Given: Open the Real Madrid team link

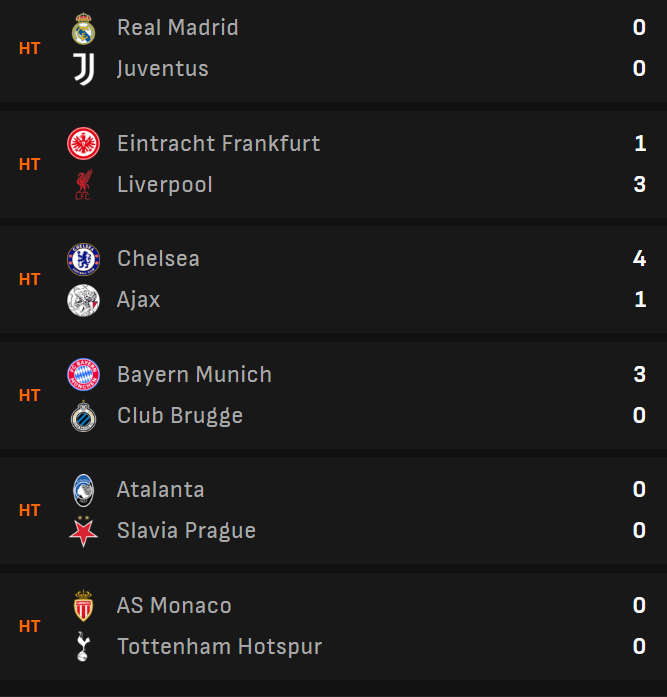Looking at the screenshot, I should (177, 28).
